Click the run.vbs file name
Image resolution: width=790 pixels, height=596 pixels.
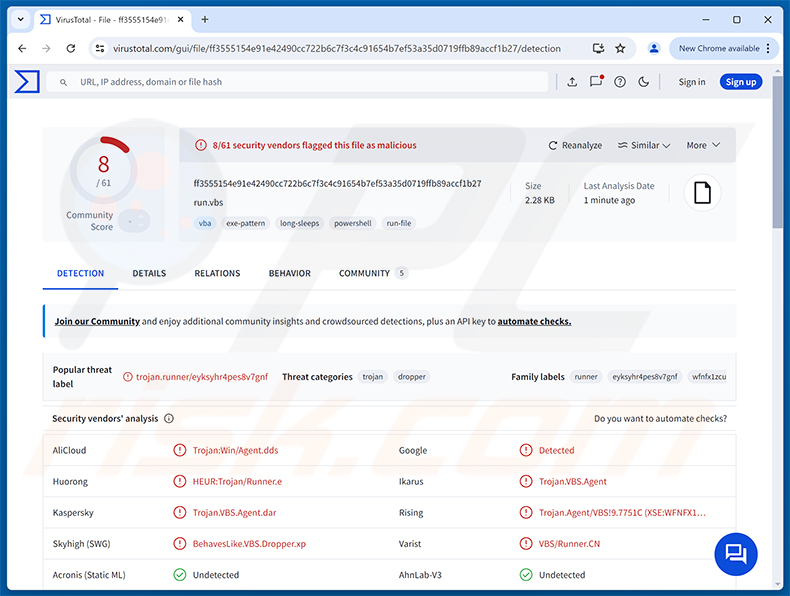pyautogui.click(x=208, y=203)
